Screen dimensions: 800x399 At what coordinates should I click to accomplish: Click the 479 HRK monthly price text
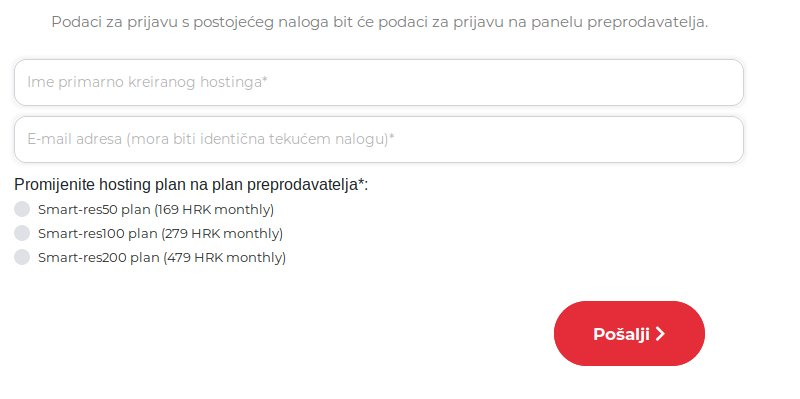224,258
